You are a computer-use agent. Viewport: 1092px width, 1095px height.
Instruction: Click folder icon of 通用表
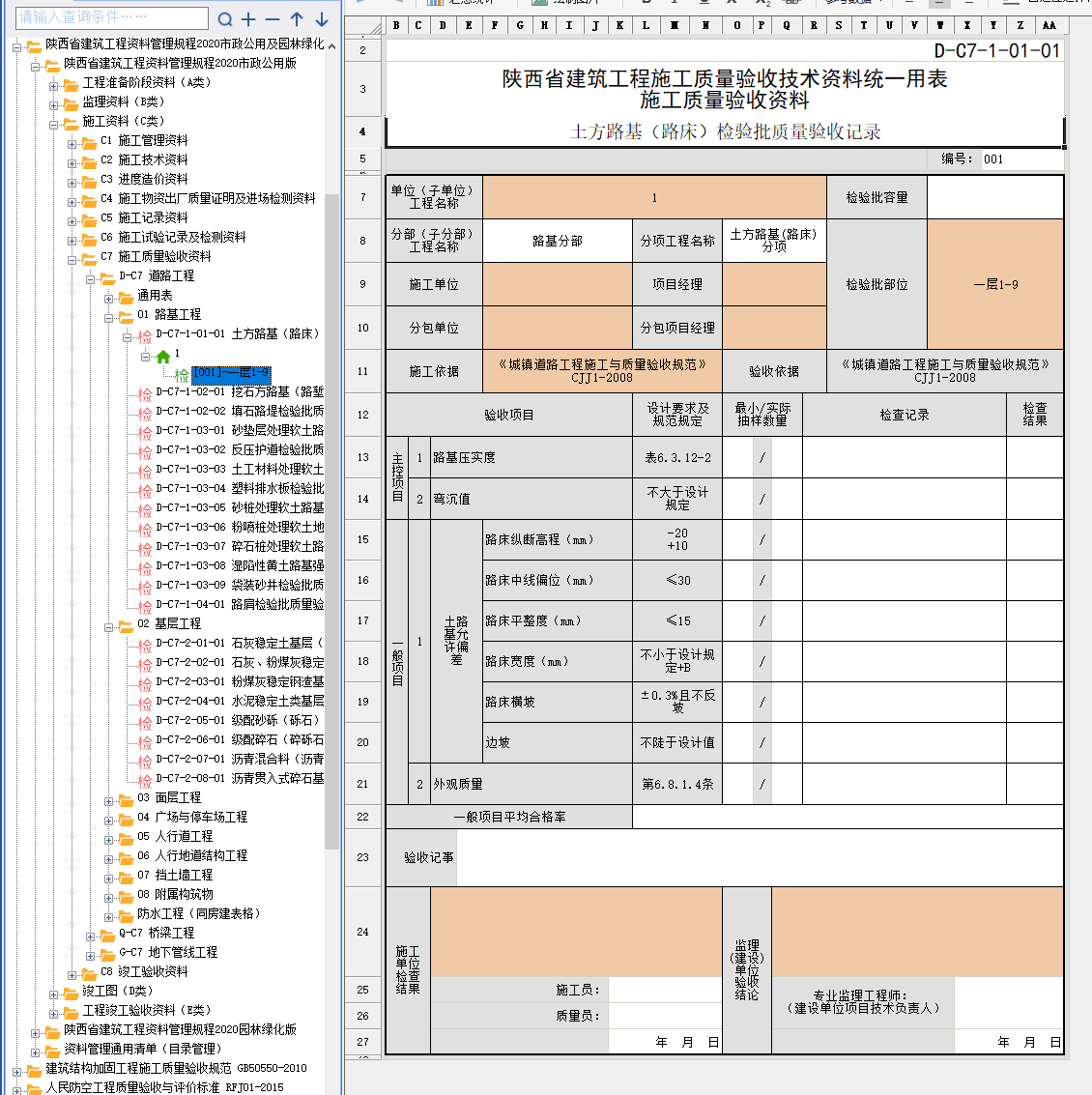(127, 299)
